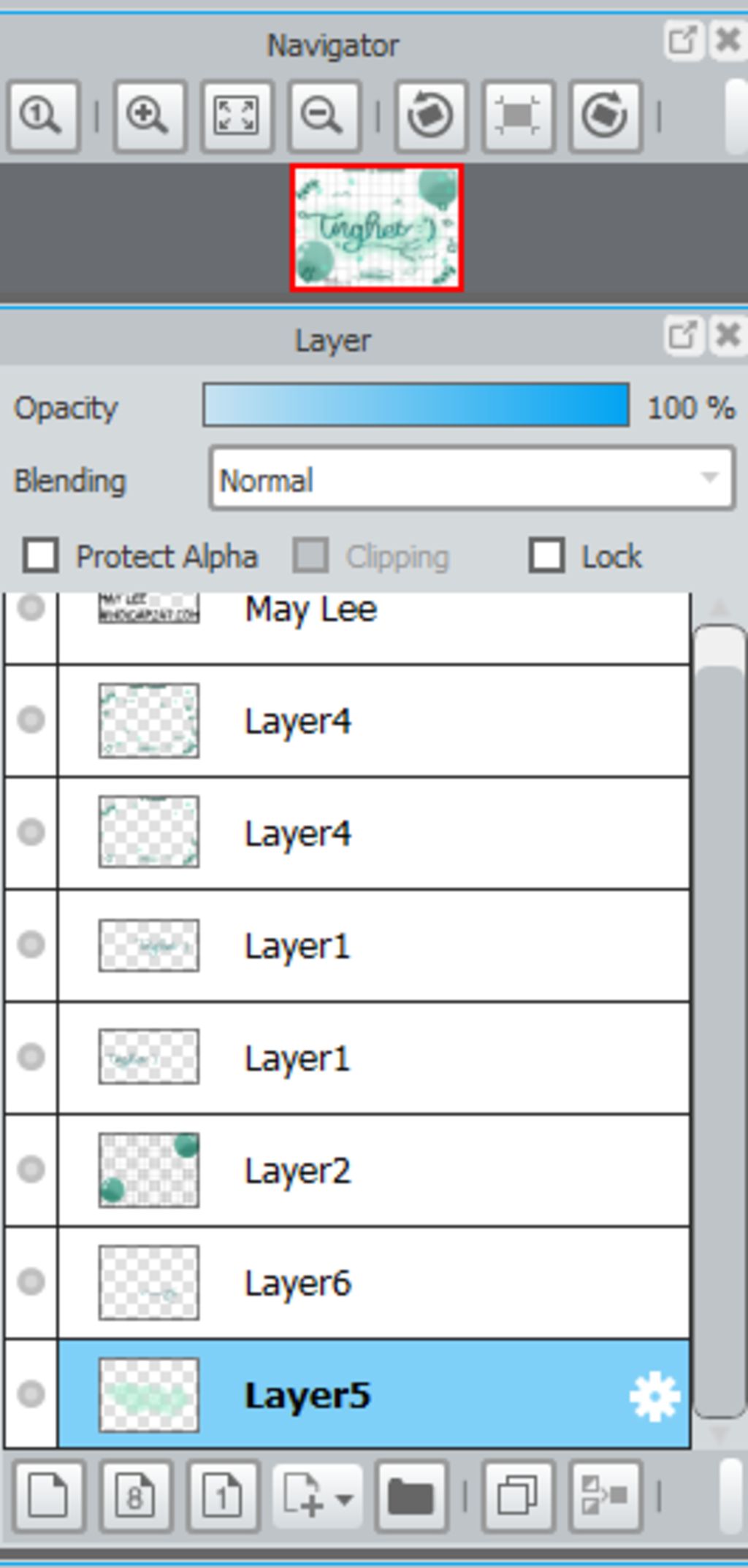Rotate canvas left icon
Screen dimensions: 748x1568
point(430,116)
